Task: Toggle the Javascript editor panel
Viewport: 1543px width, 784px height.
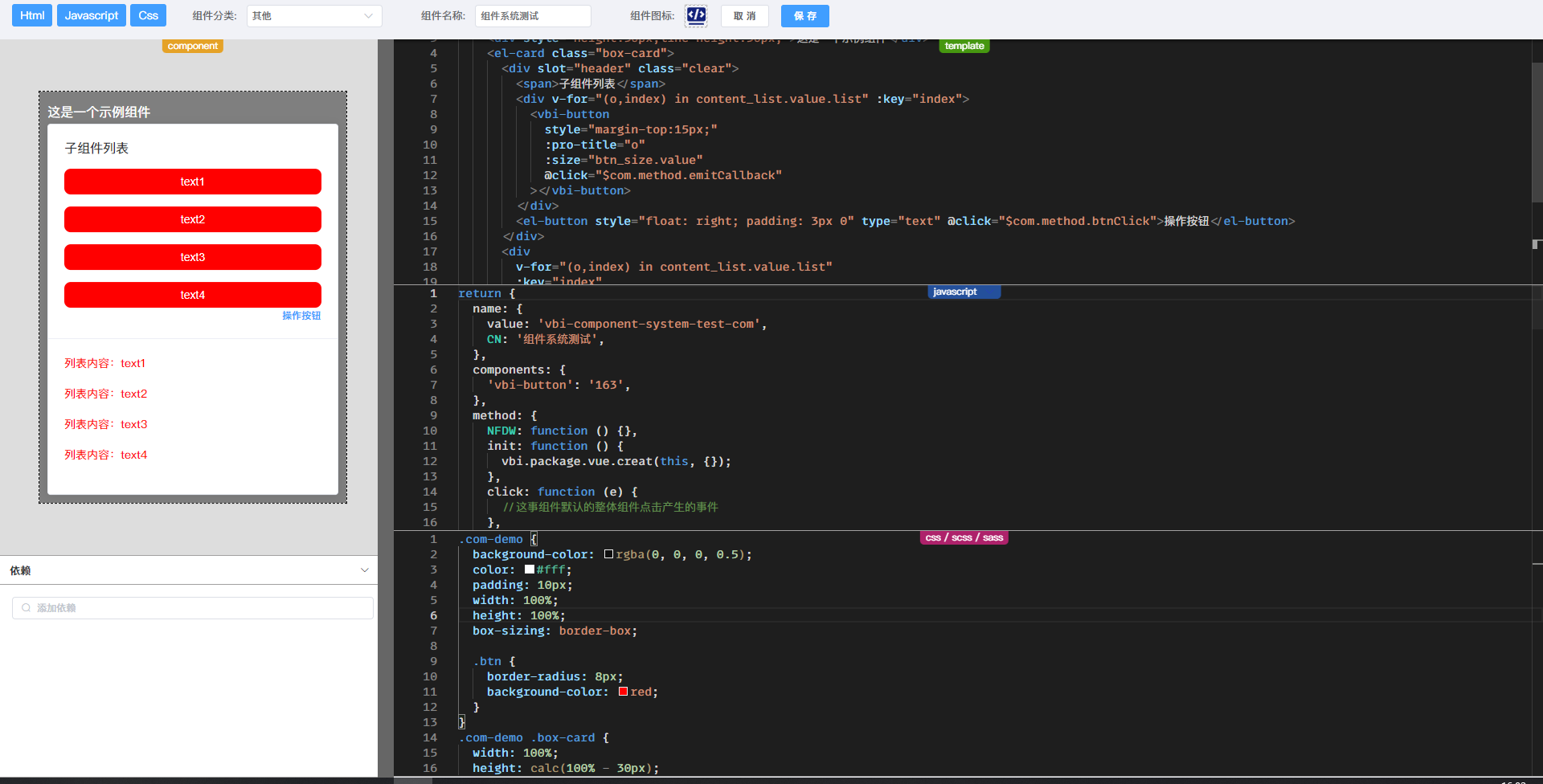Action: coord(92,15)
